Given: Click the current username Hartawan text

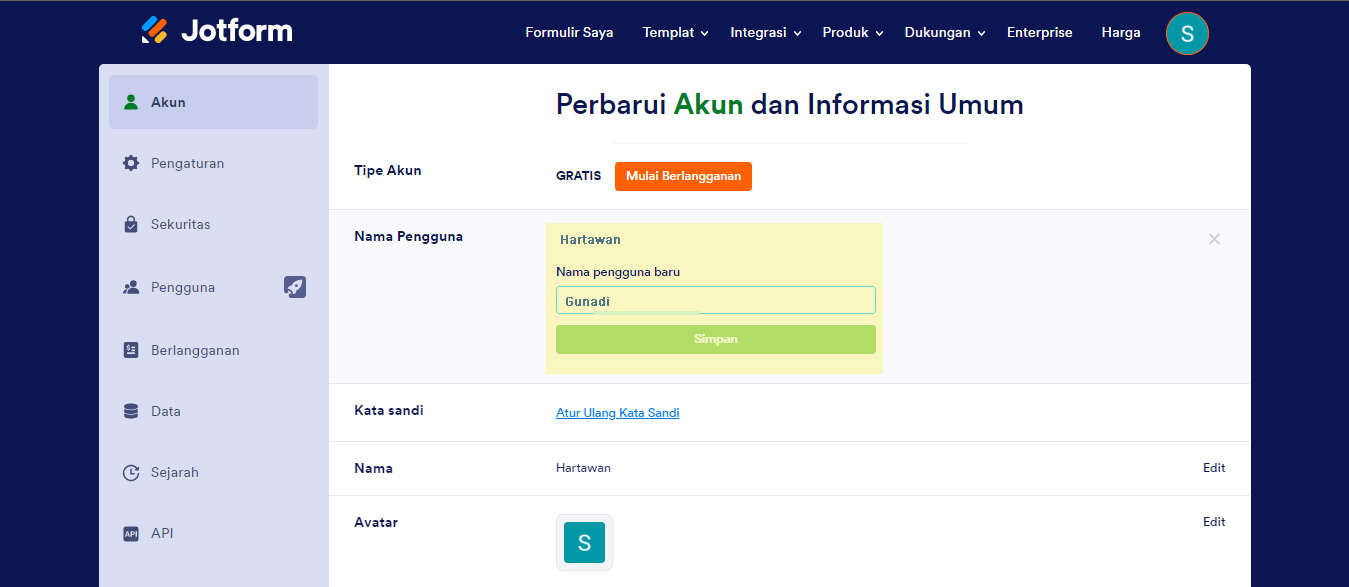Looking at the screenshot, I should pos(590,240).
